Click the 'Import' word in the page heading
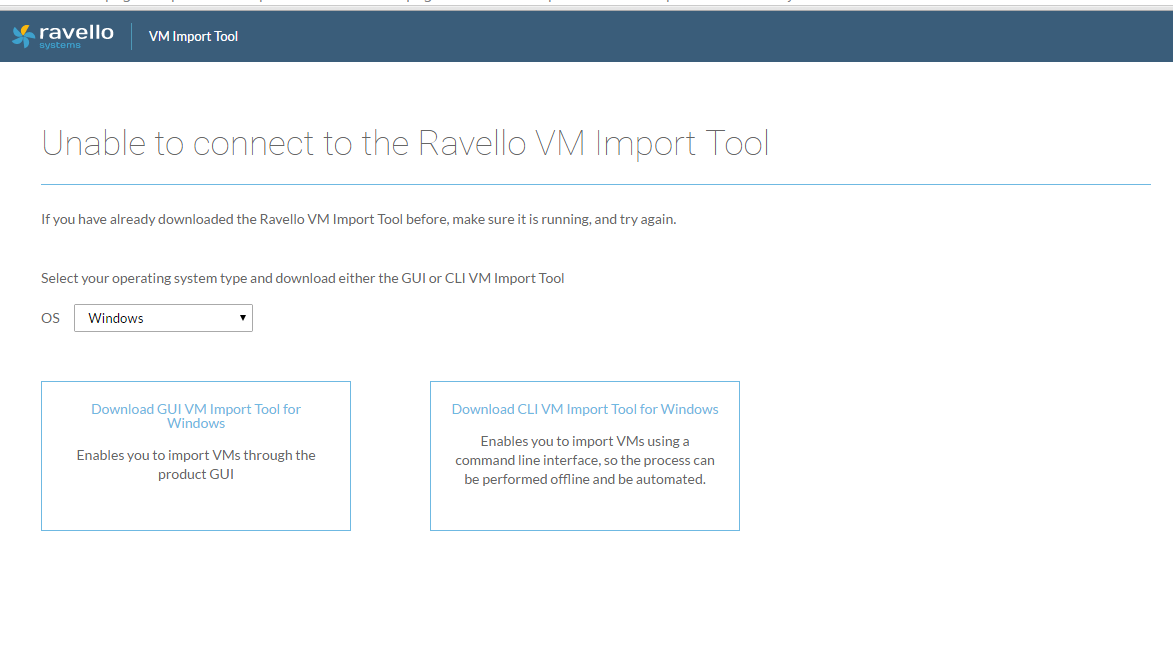Image resolution: width=1173 pixels, height=669 pixels. [x=645, y=144]
